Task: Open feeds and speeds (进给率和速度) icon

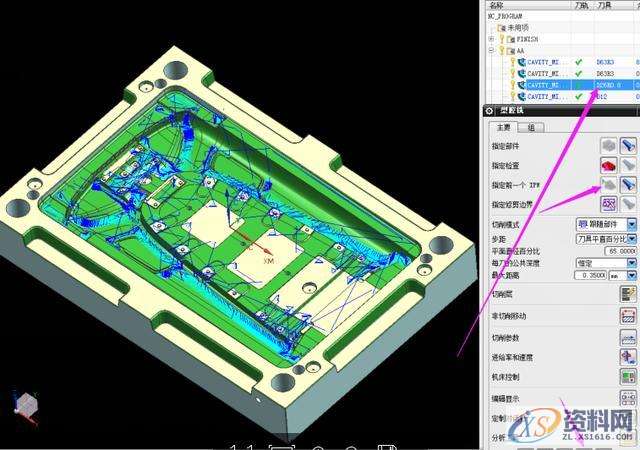Action: pos(628,356)
